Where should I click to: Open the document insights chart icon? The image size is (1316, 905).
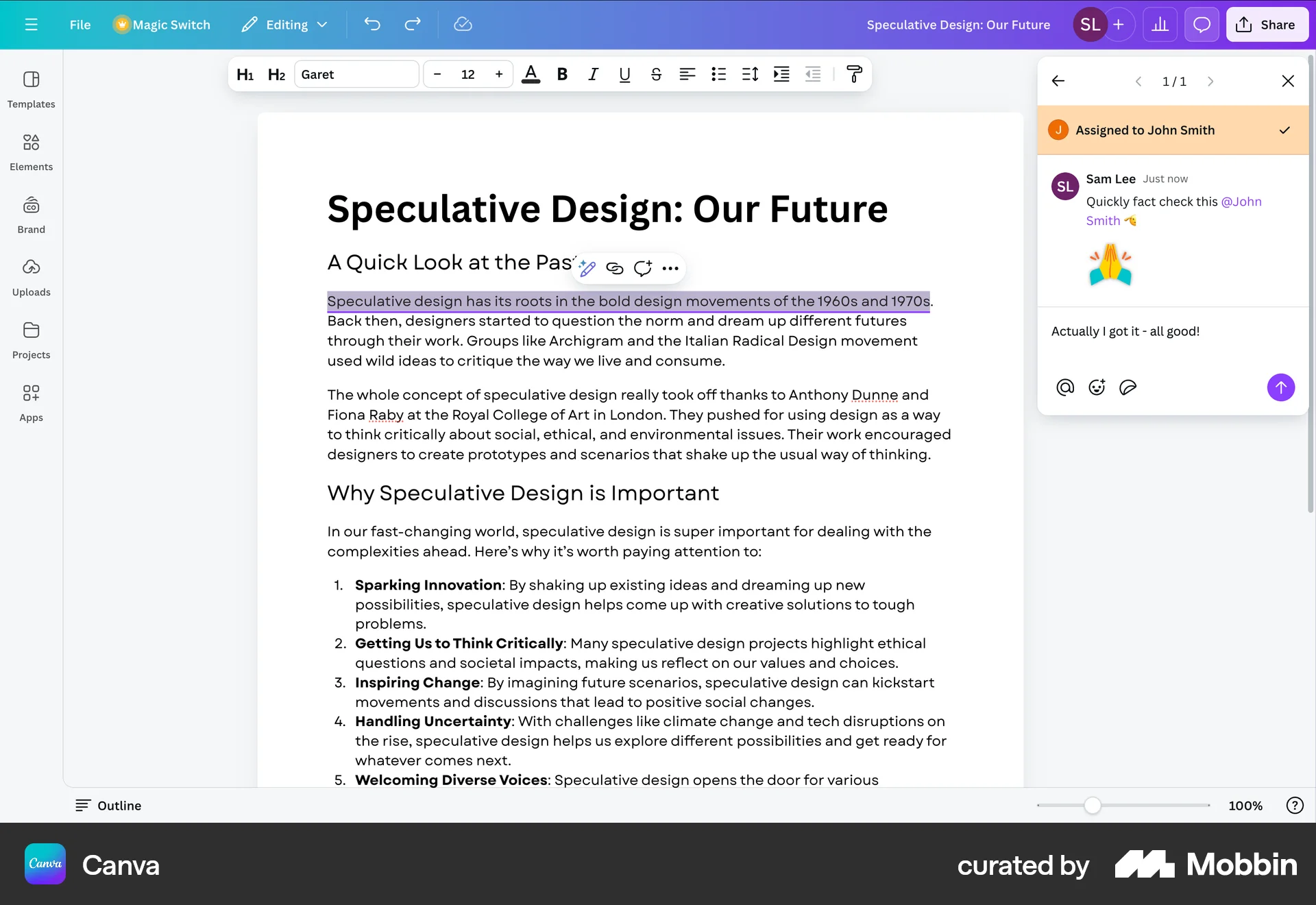pyautogui.click(x=1160, y=24)
